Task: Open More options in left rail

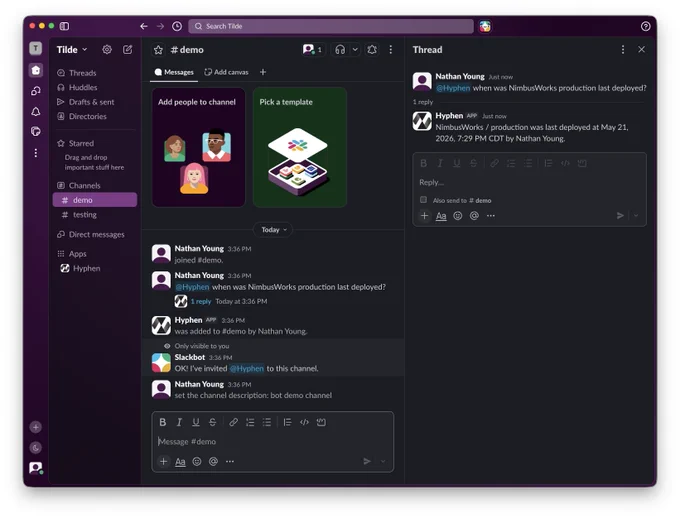Action: coord(36,153)
